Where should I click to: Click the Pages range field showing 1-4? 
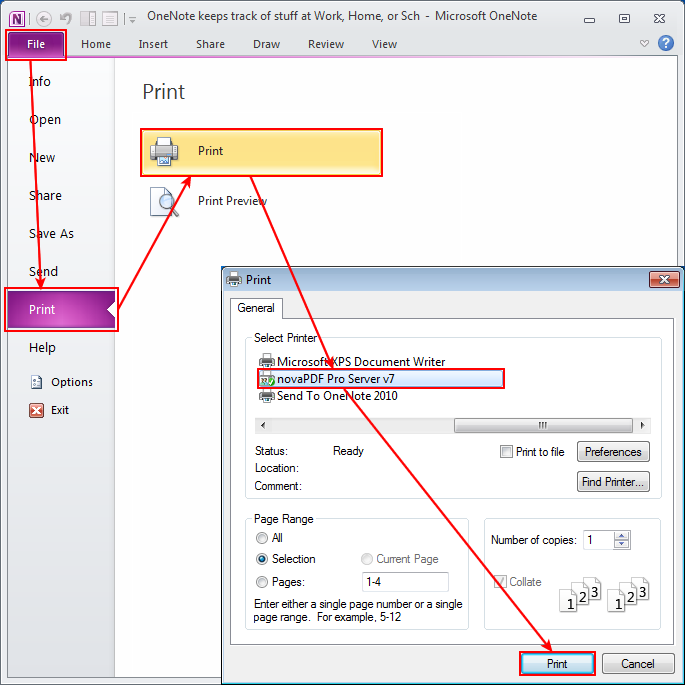pyautogui.click(x=405, y=582)
